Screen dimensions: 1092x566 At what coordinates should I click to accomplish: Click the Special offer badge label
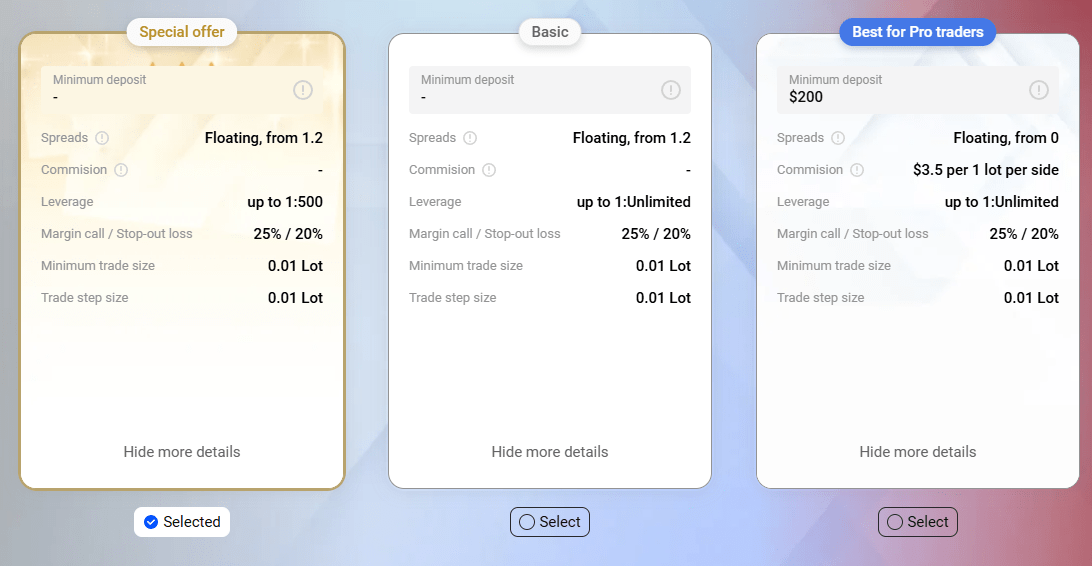(182, 32)
